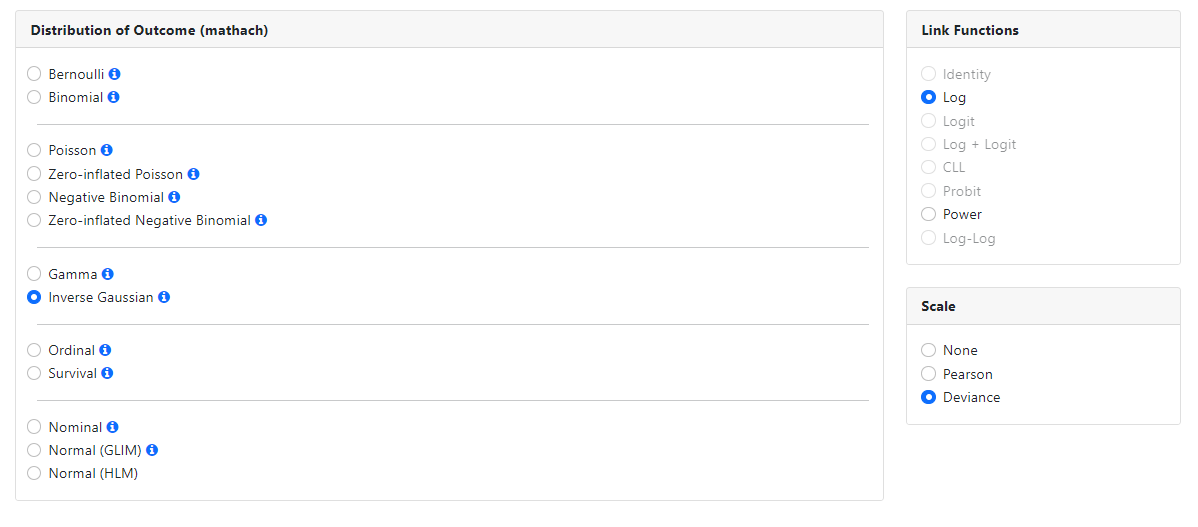Select the Gamma distribution radio button
Viewport: 1198px width, 527px height.
click(34, 274)
